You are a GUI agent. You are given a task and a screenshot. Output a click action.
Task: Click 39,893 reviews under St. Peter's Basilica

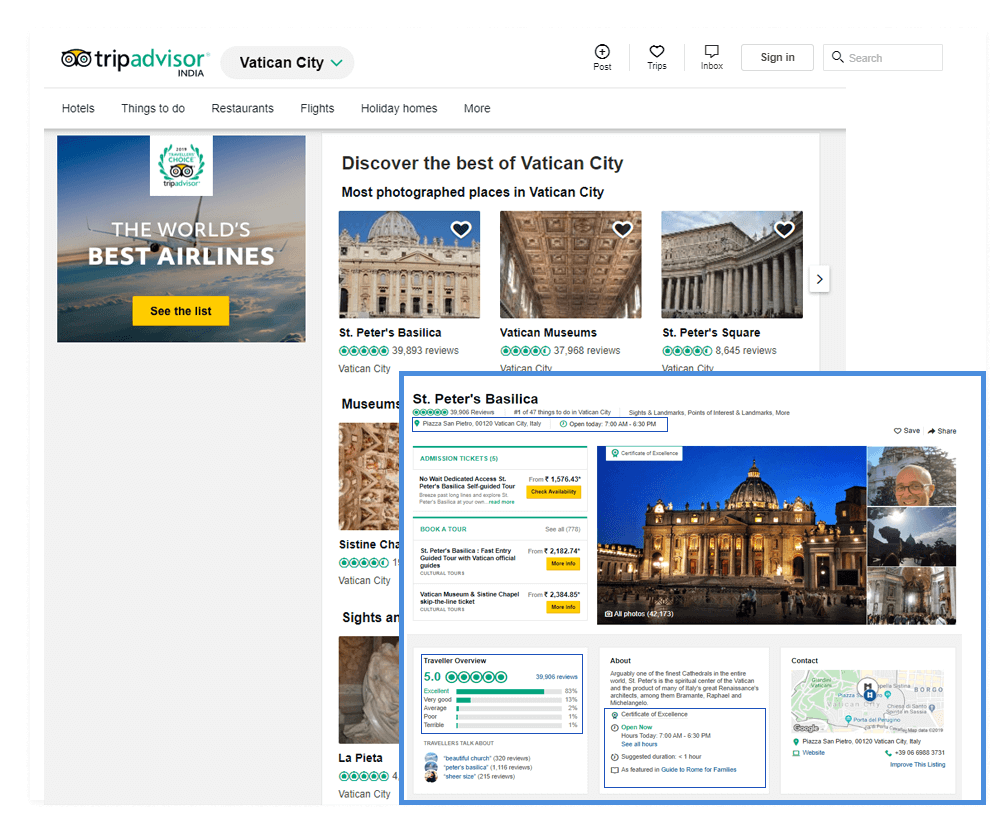[425, 351]
